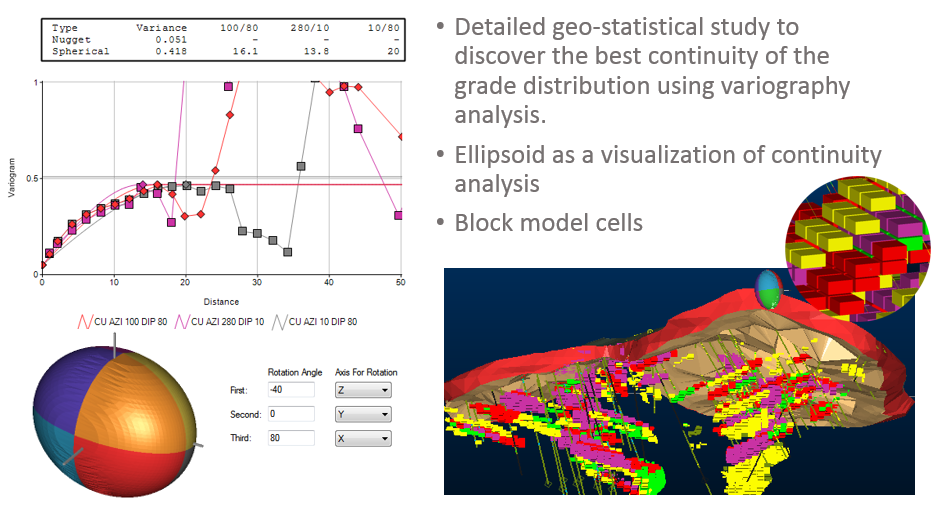943x512 pixels.
Task: Click the Block model cells bullet text
Action: (548, 223)
